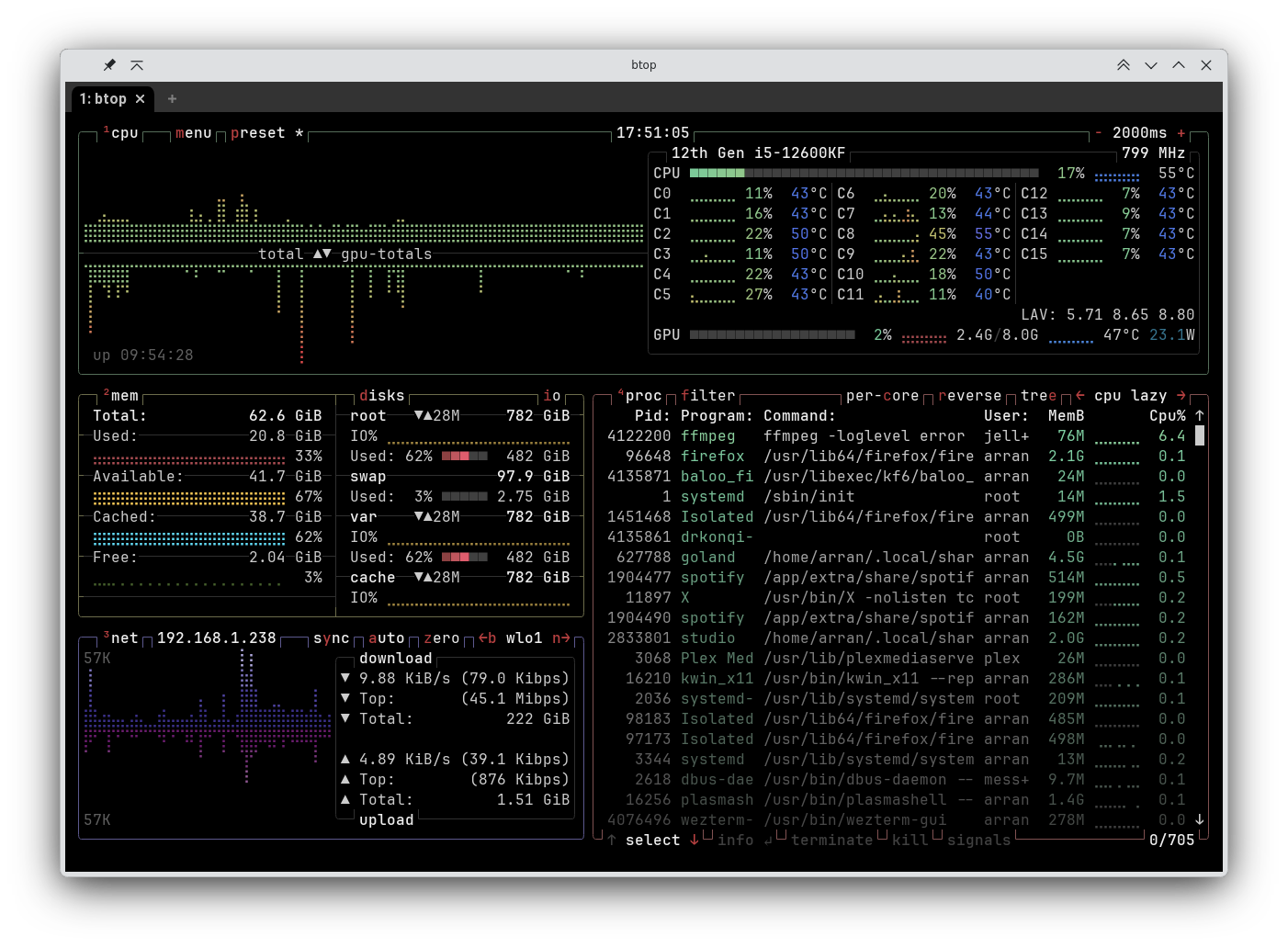Viewport: 1288px width, 948px height.
Task: Click the process list scroll up arrow
Action: coord(1200,416)
